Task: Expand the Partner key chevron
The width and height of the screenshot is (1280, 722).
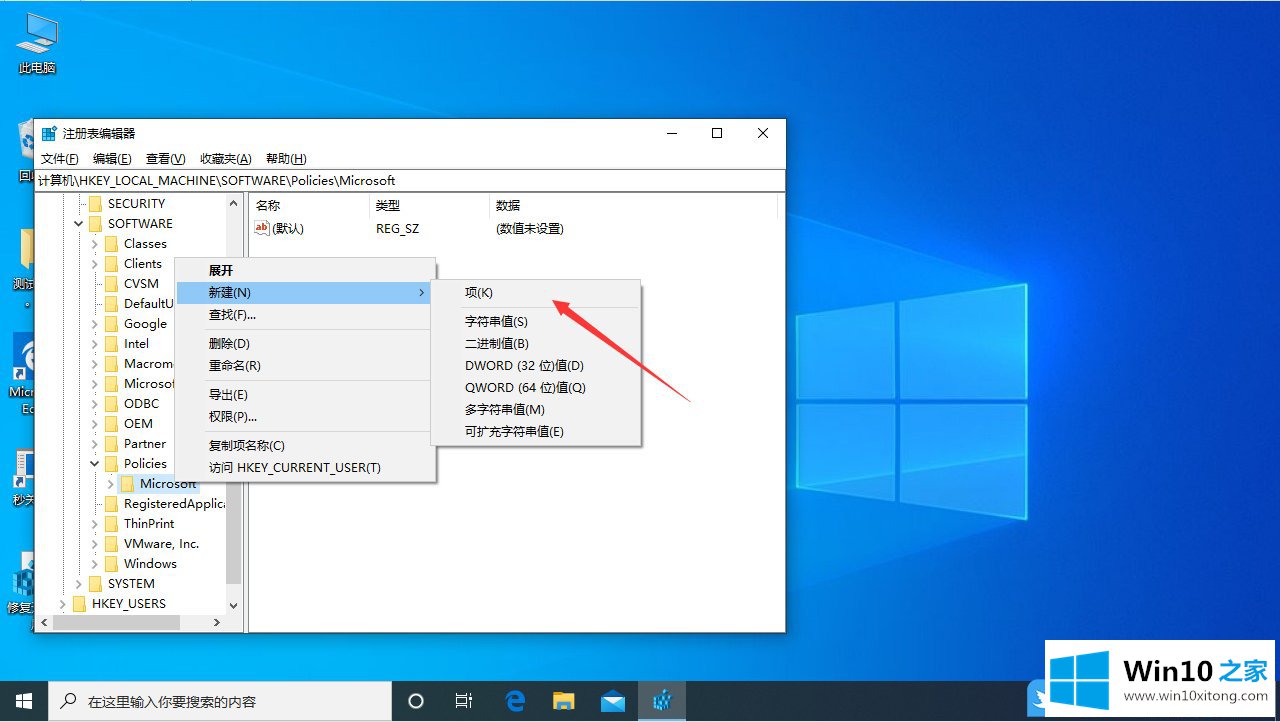Action: click(95, 444)
